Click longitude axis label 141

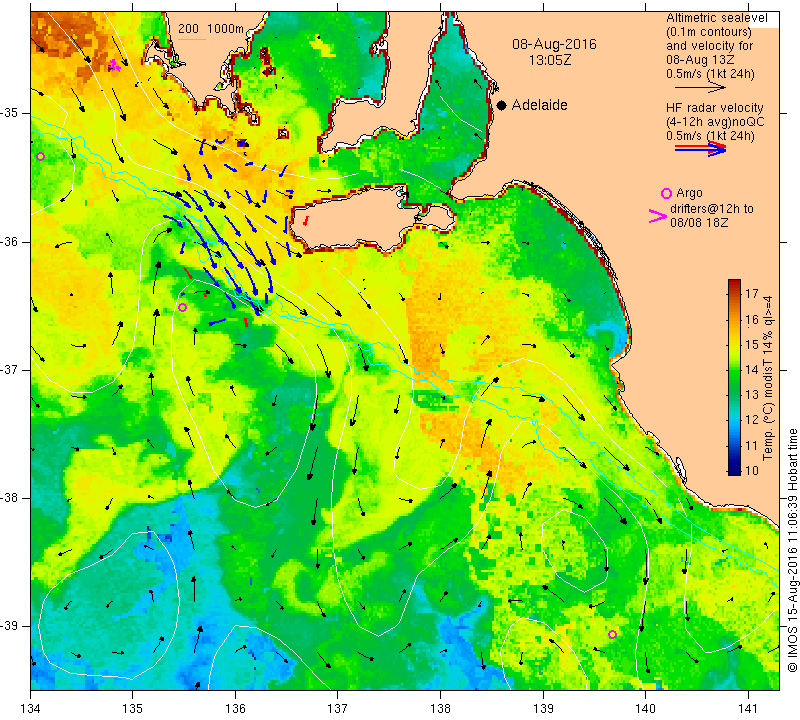(748, 709)
